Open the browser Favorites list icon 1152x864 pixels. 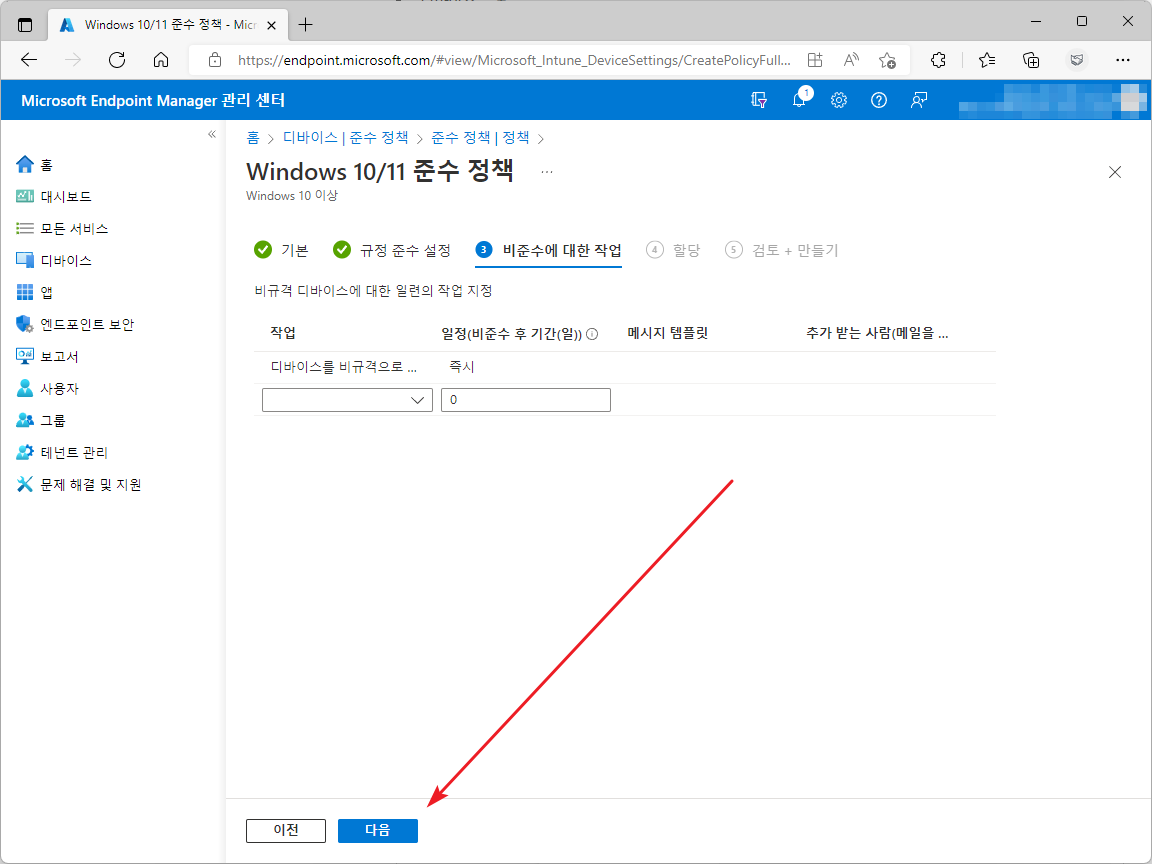(x=987, y=60)
